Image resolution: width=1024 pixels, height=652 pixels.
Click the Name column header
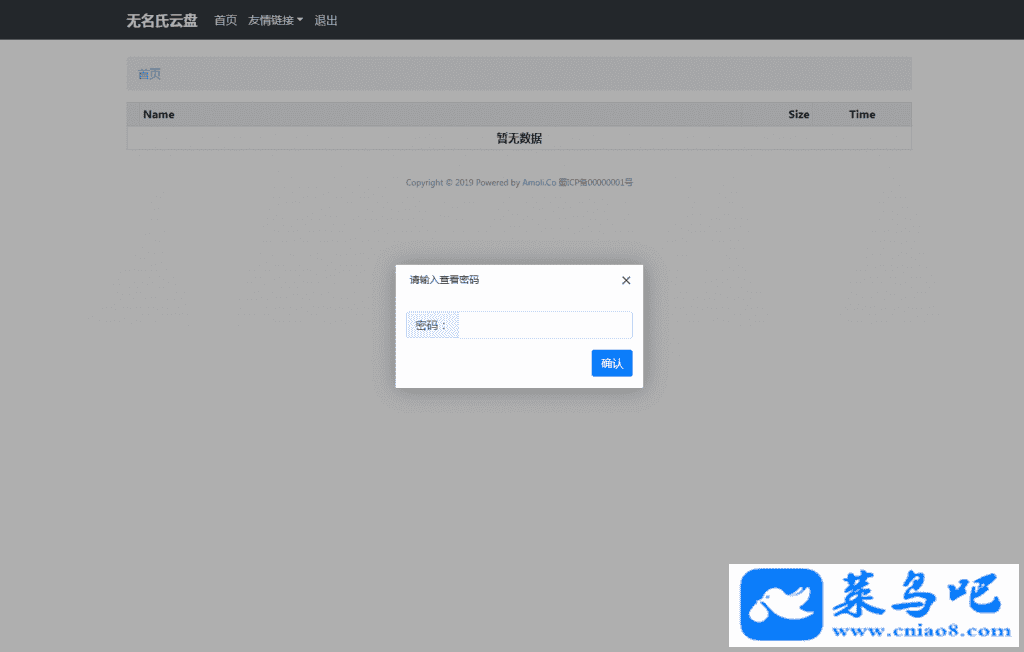point(159,114)
